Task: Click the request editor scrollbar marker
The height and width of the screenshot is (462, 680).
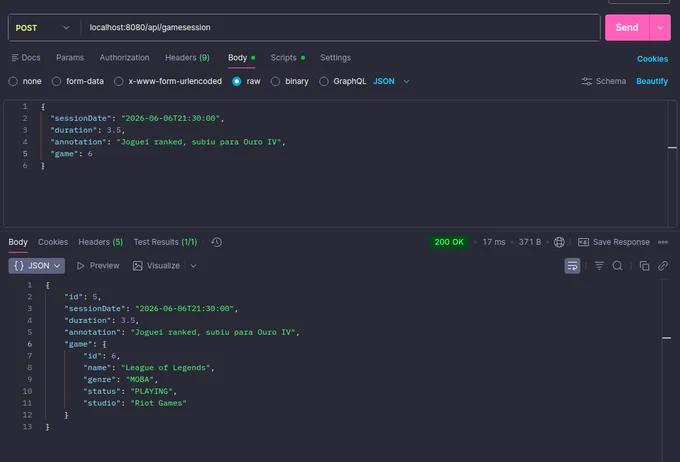Action: point(672,148)
